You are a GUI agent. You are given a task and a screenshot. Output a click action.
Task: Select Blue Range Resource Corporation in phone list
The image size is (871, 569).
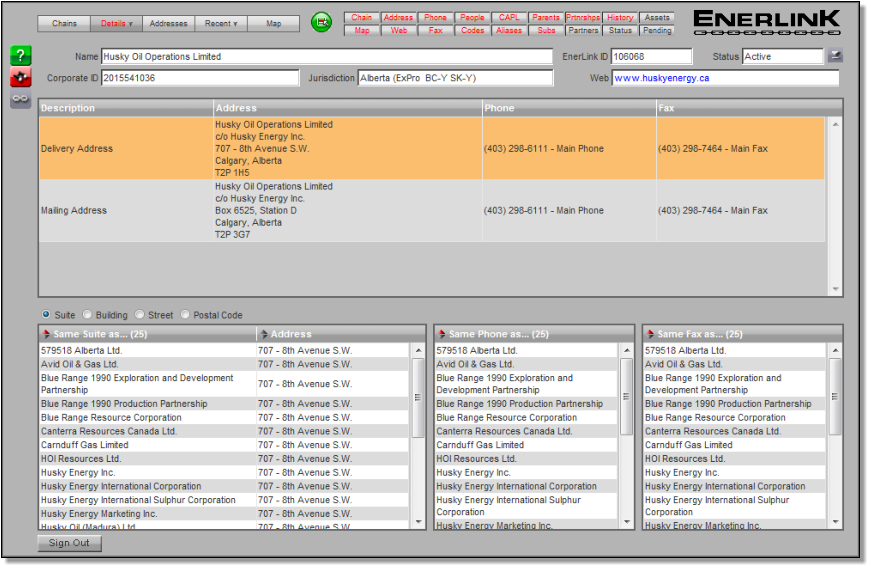[x=525, y=417]
